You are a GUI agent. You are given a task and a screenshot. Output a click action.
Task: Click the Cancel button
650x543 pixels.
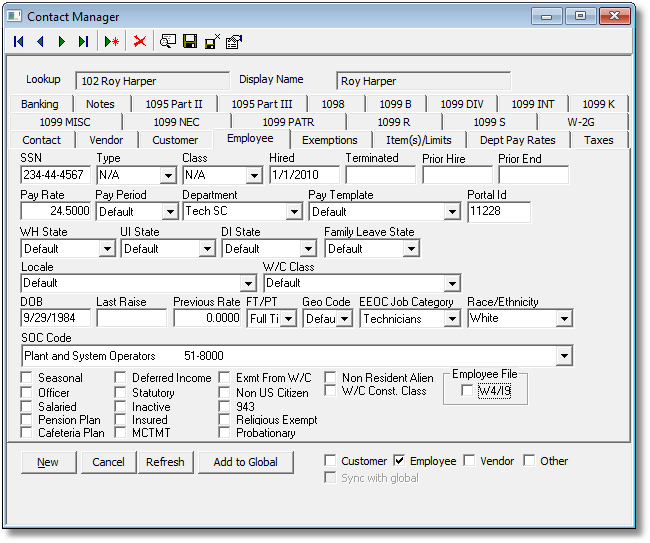click(108, 462)
